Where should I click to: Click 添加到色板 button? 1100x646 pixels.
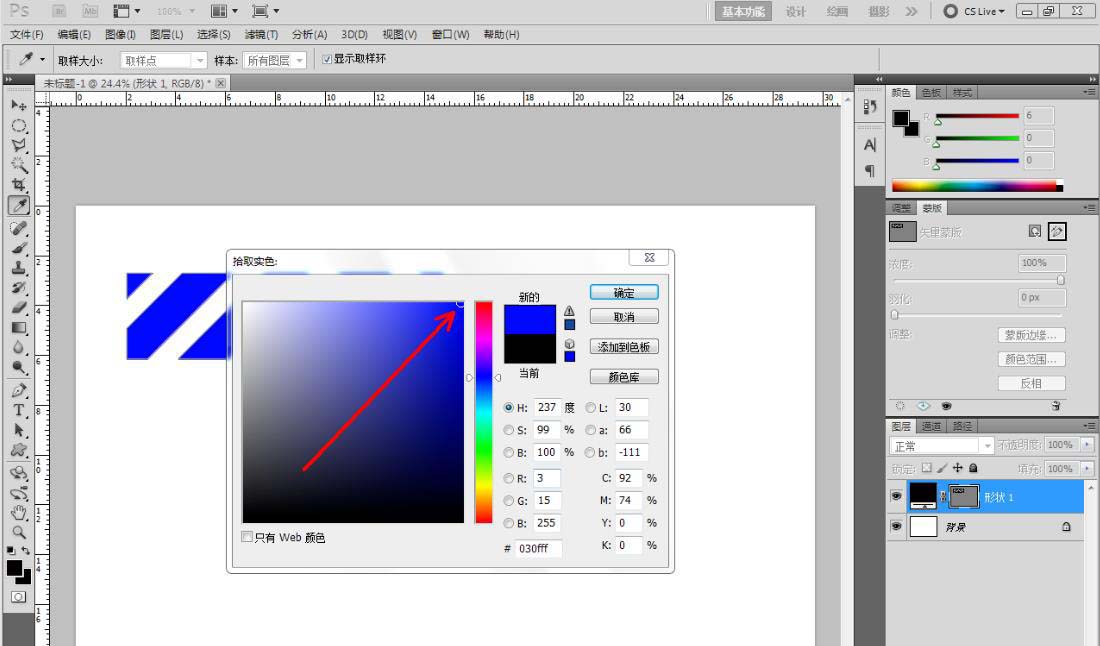(624, 347)
